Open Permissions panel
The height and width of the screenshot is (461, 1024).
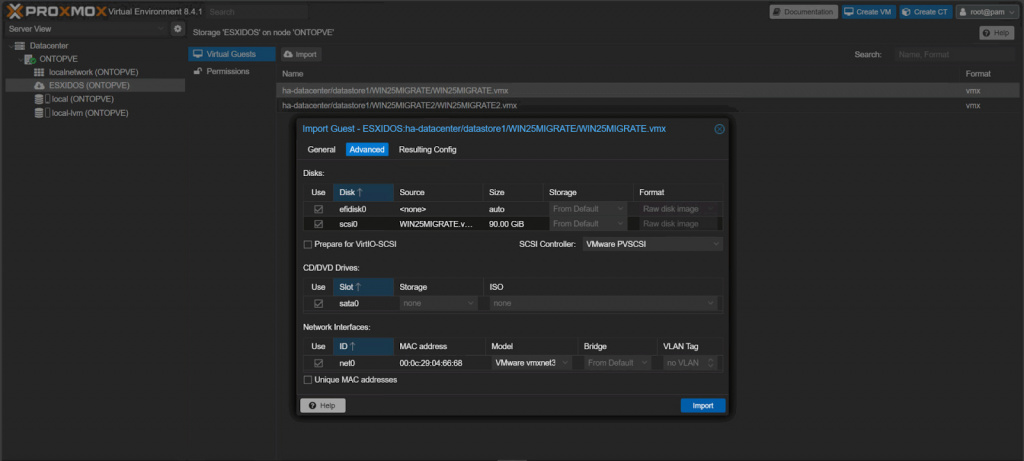[231, 71]
